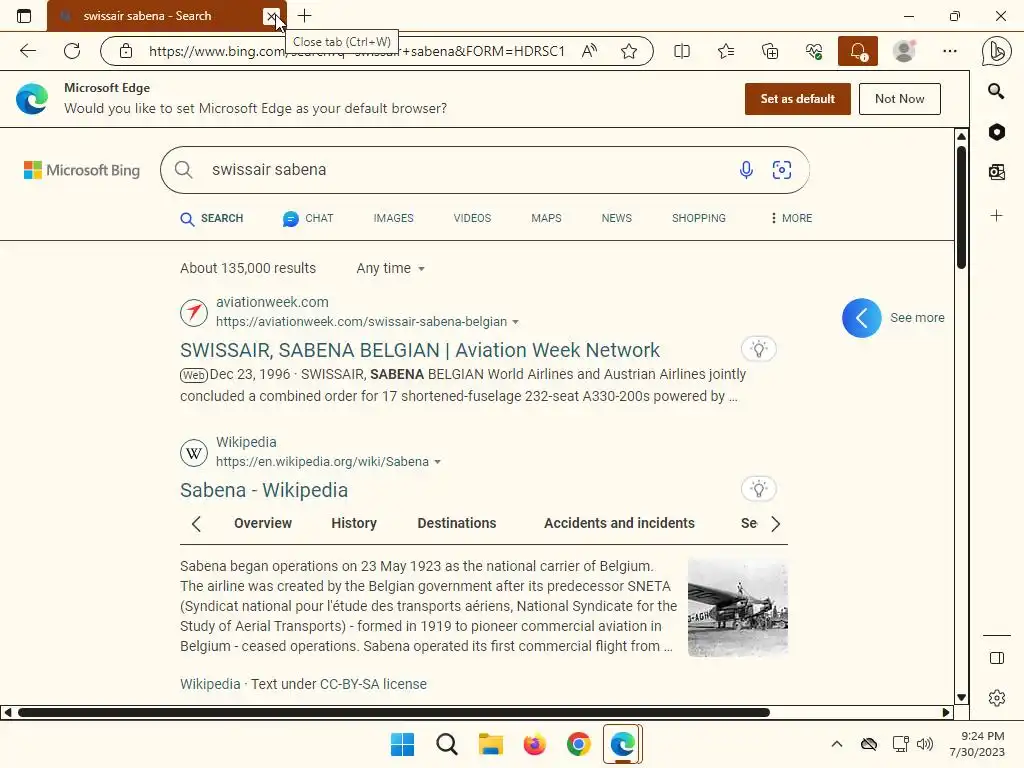Open File Explorer from taskbar

(490, 744)
